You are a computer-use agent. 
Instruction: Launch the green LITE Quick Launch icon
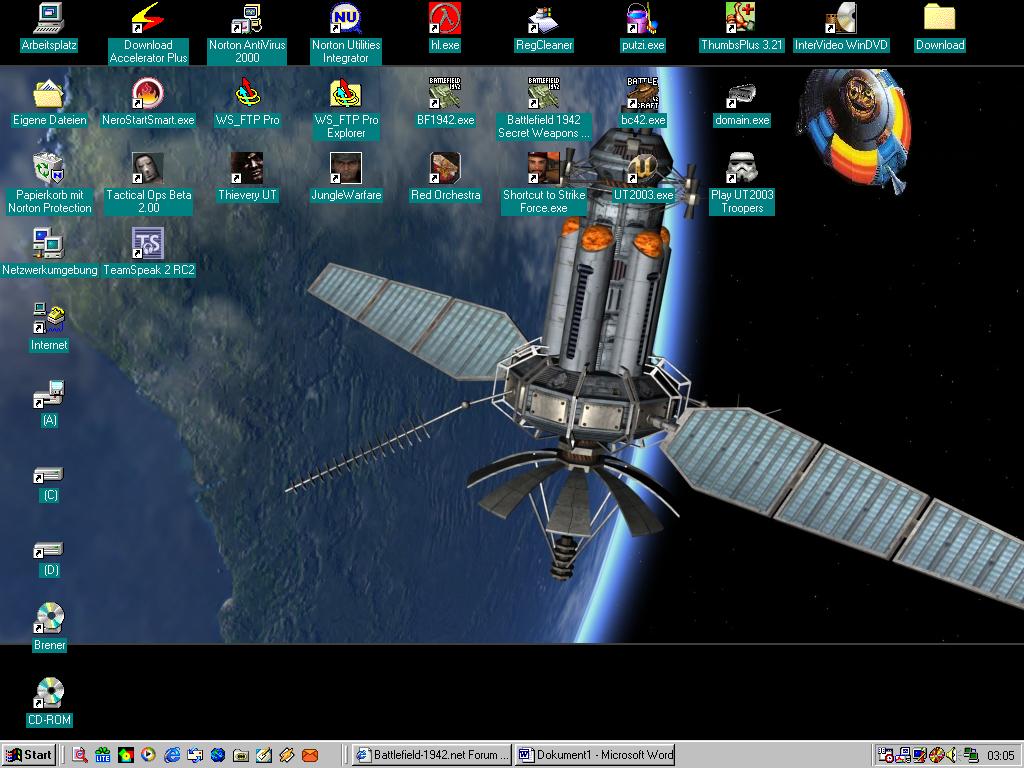103,755
